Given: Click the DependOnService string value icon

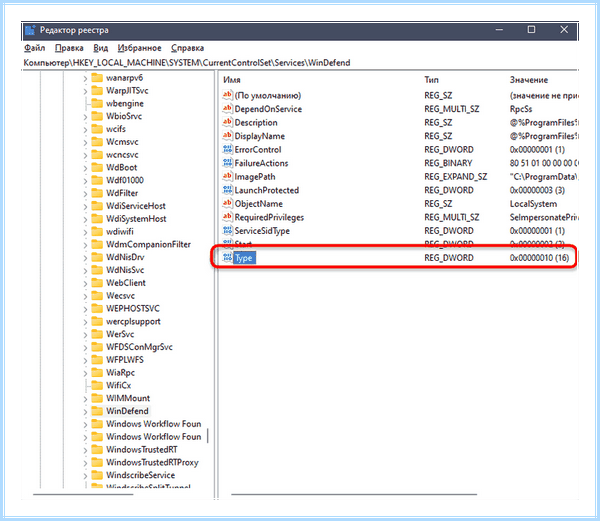Looking at the screenshot, I should click(227, 109).
